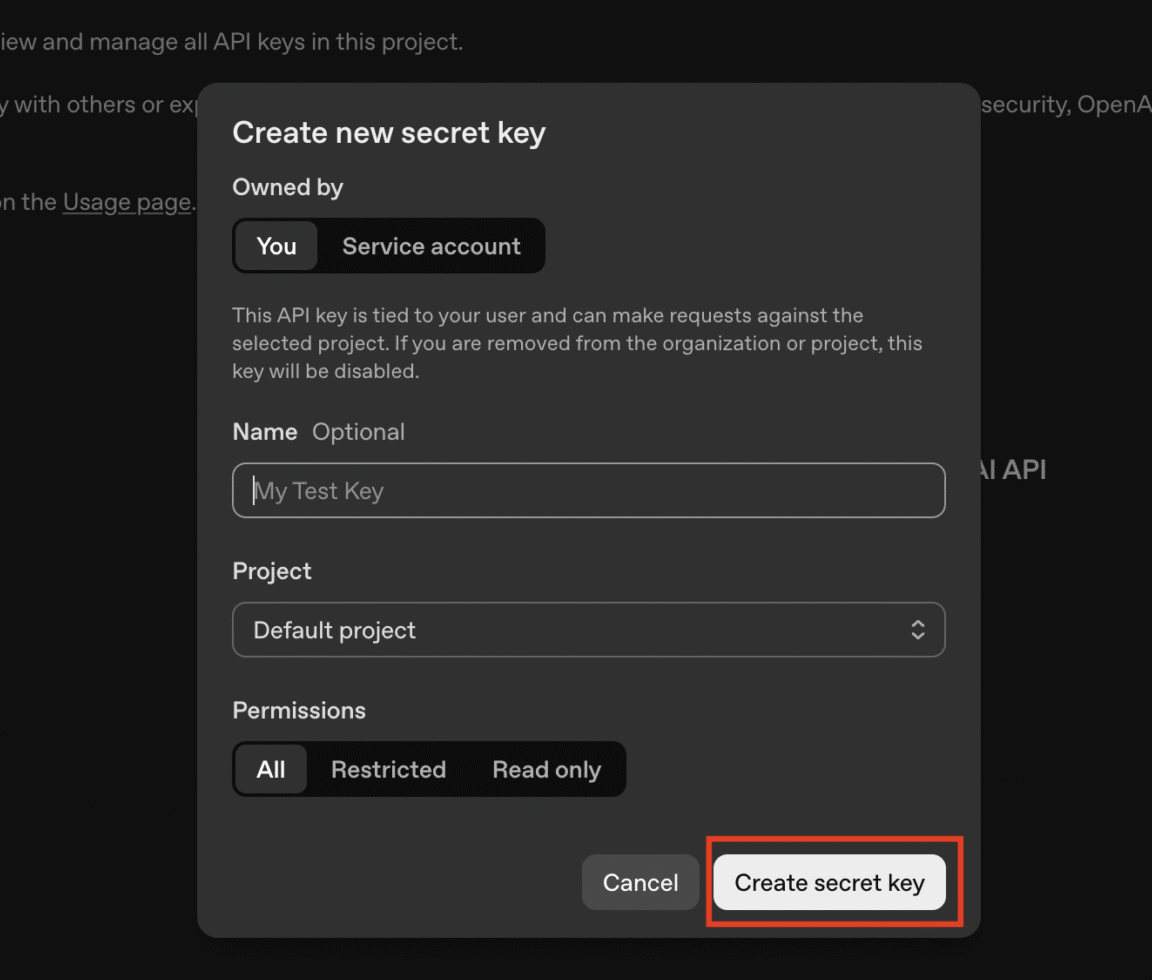Click the up-down chevron icon in Project selector
The height and width of the screenshot is (980, 1152).
[x=917, y=630]
